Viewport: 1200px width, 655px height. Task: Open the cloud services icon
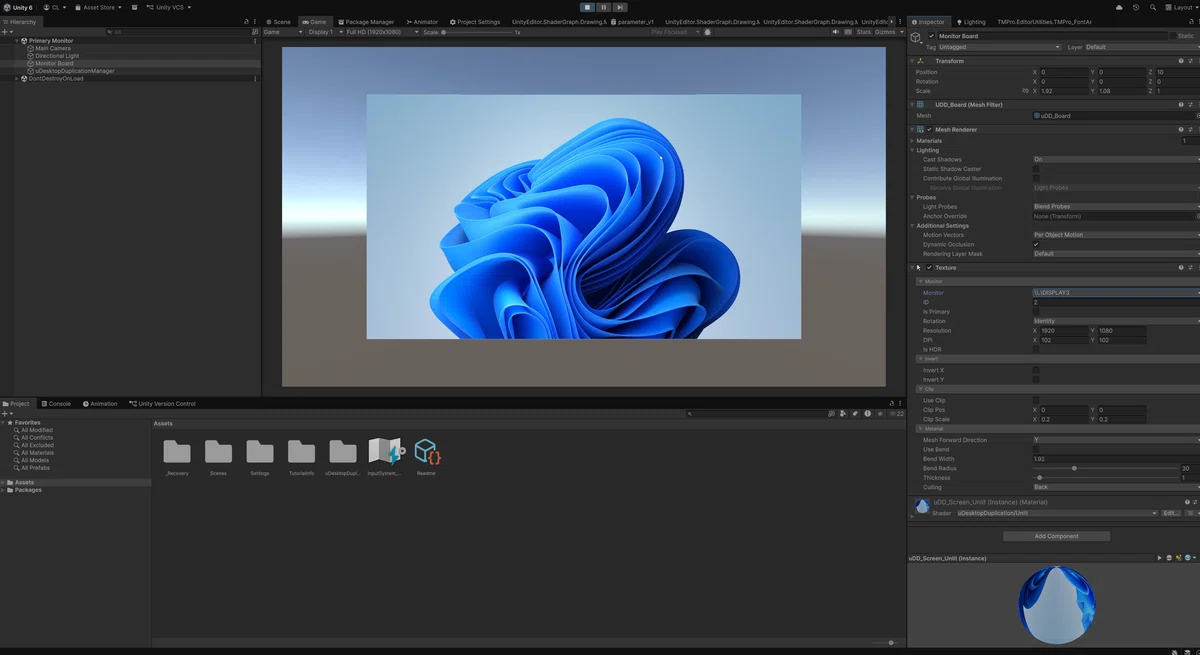pyautogui.click(x=1119, y=7)
